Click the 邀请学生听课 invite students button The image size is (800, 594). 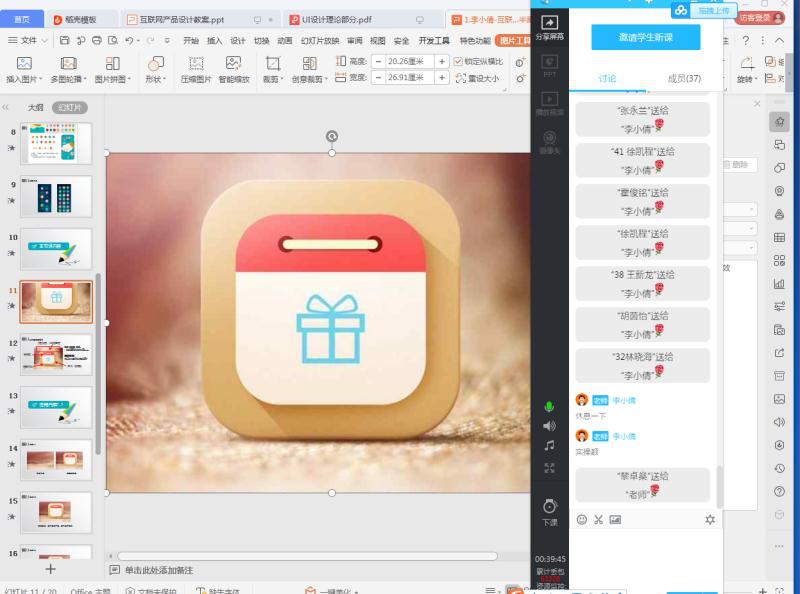[645, 36]
